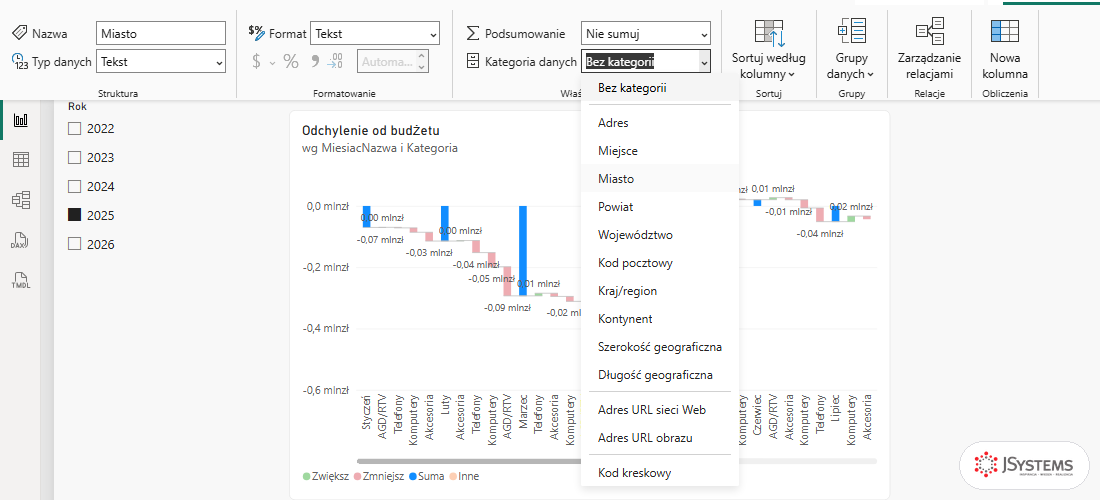The image size is (1100, 500).
Task: Pick Adres URL obrazu category
Action: 659,438
